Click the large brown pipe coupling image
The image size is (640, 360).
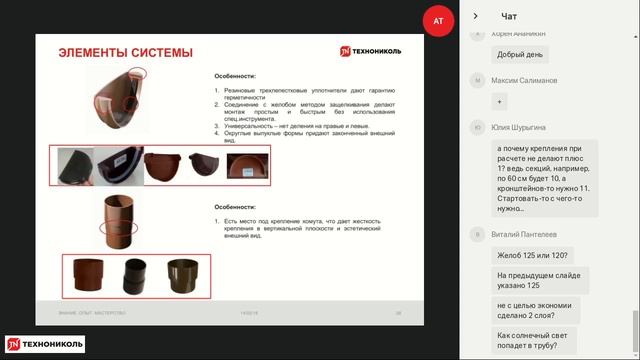click(x=119, y=222)
